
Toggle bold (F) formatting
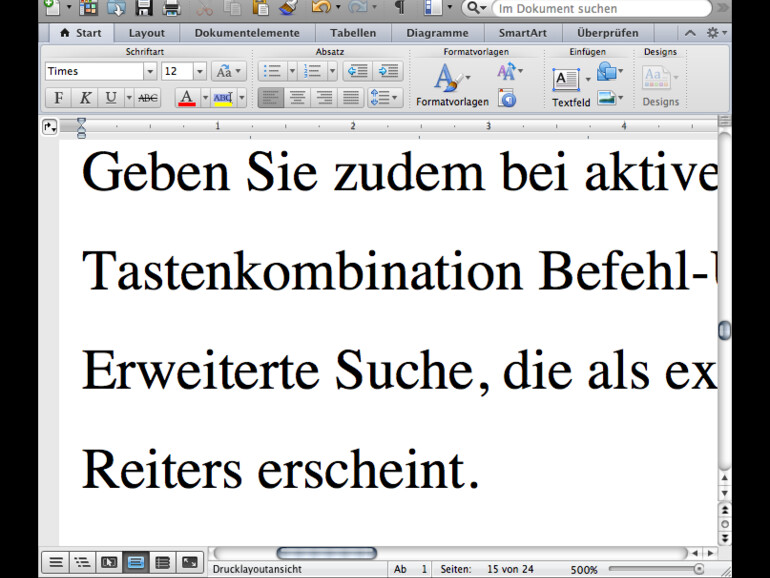pyautogui.click(x=58, y=98)
